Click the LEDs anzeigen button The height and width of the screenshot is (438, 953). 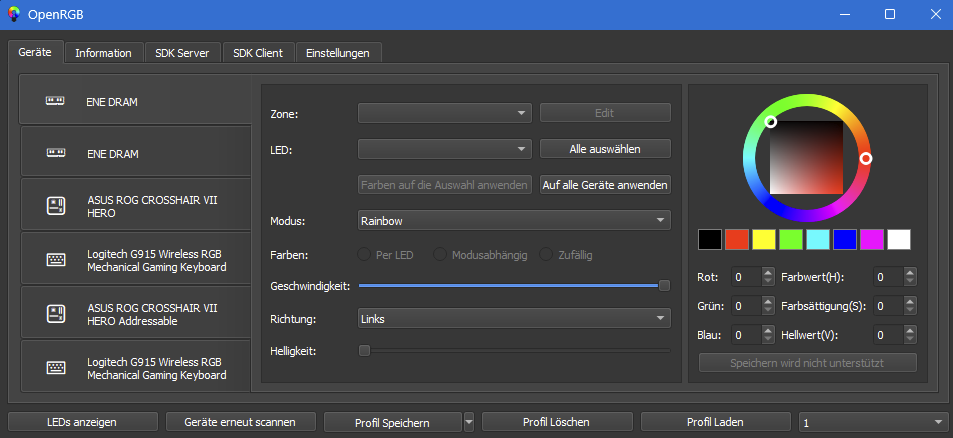click(82, 422)
